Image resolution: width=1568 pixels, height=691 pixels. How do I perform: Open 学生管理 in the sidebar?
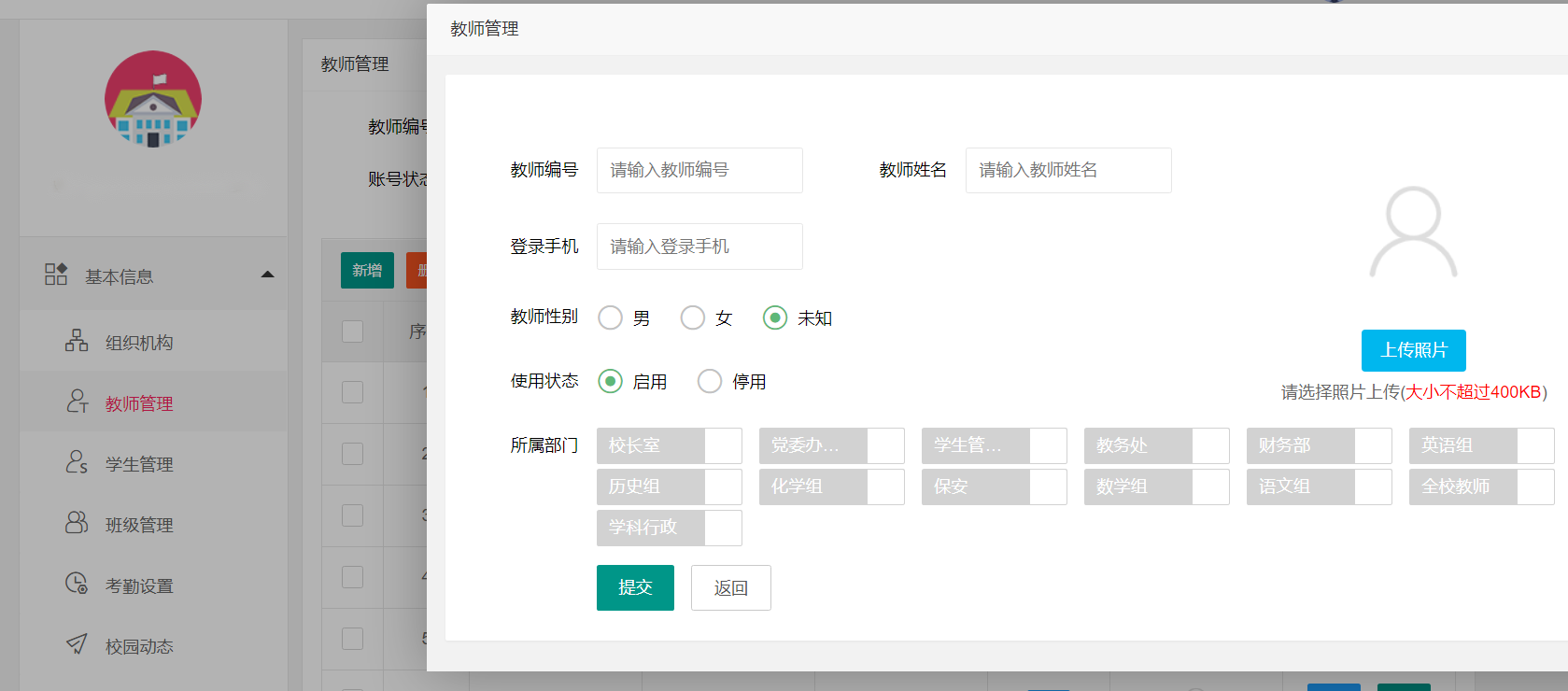pyautogui.click(x=139, y=464)
